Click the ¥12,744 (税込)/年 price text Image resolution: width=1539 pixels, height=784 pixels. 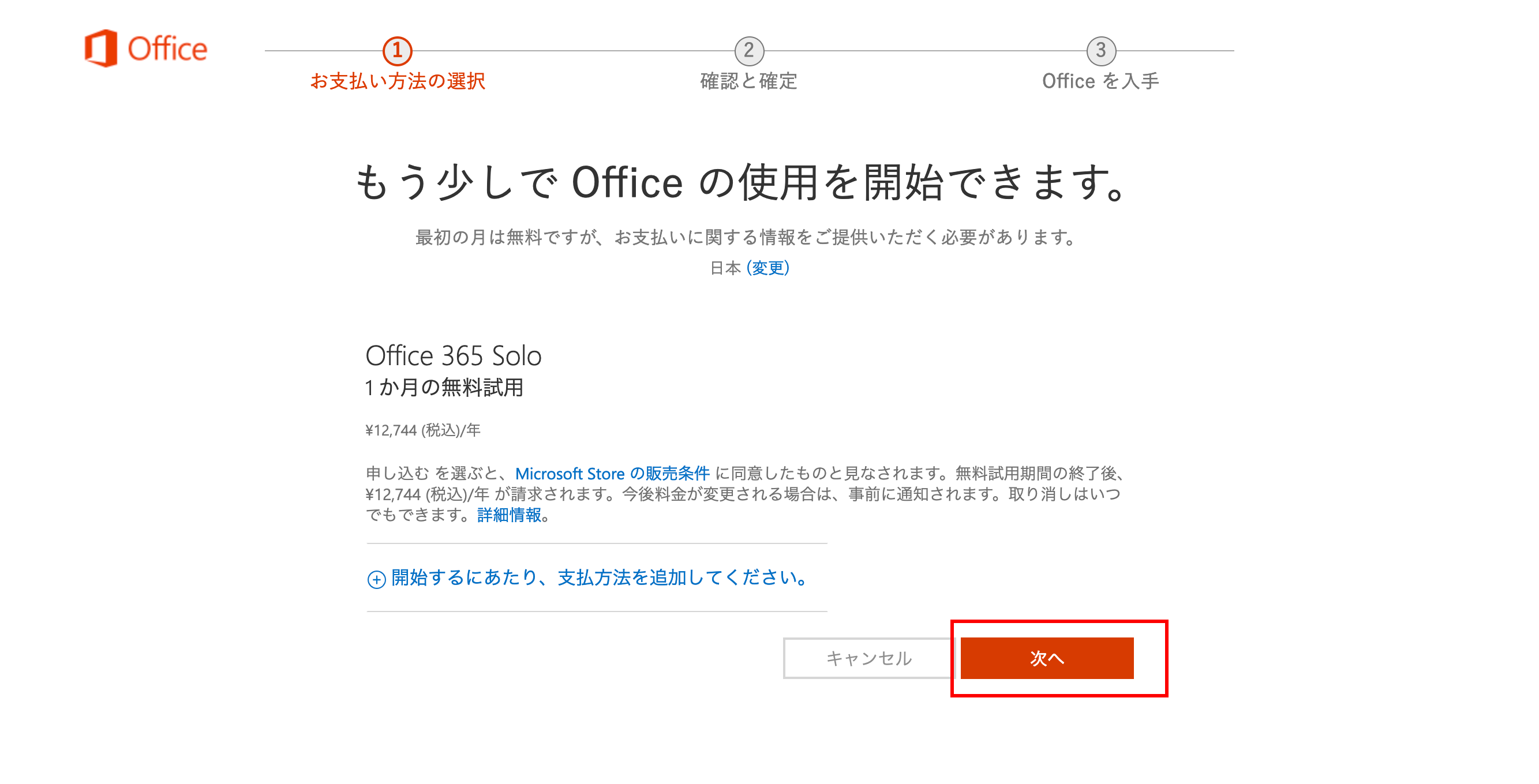[423, 430]
